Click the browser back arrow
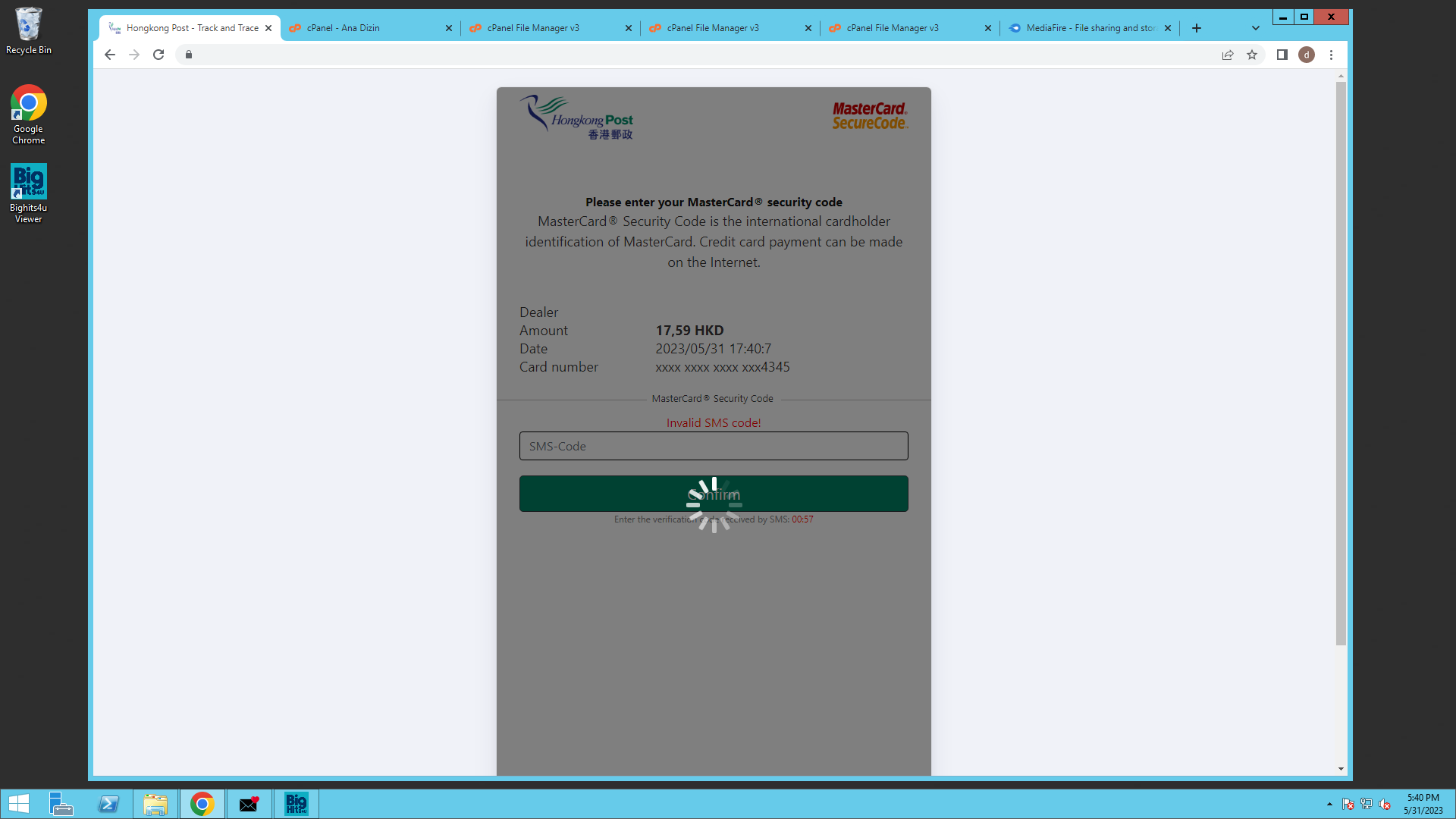This screenshot has width=1456, height=819. click(x=110, y=55)
